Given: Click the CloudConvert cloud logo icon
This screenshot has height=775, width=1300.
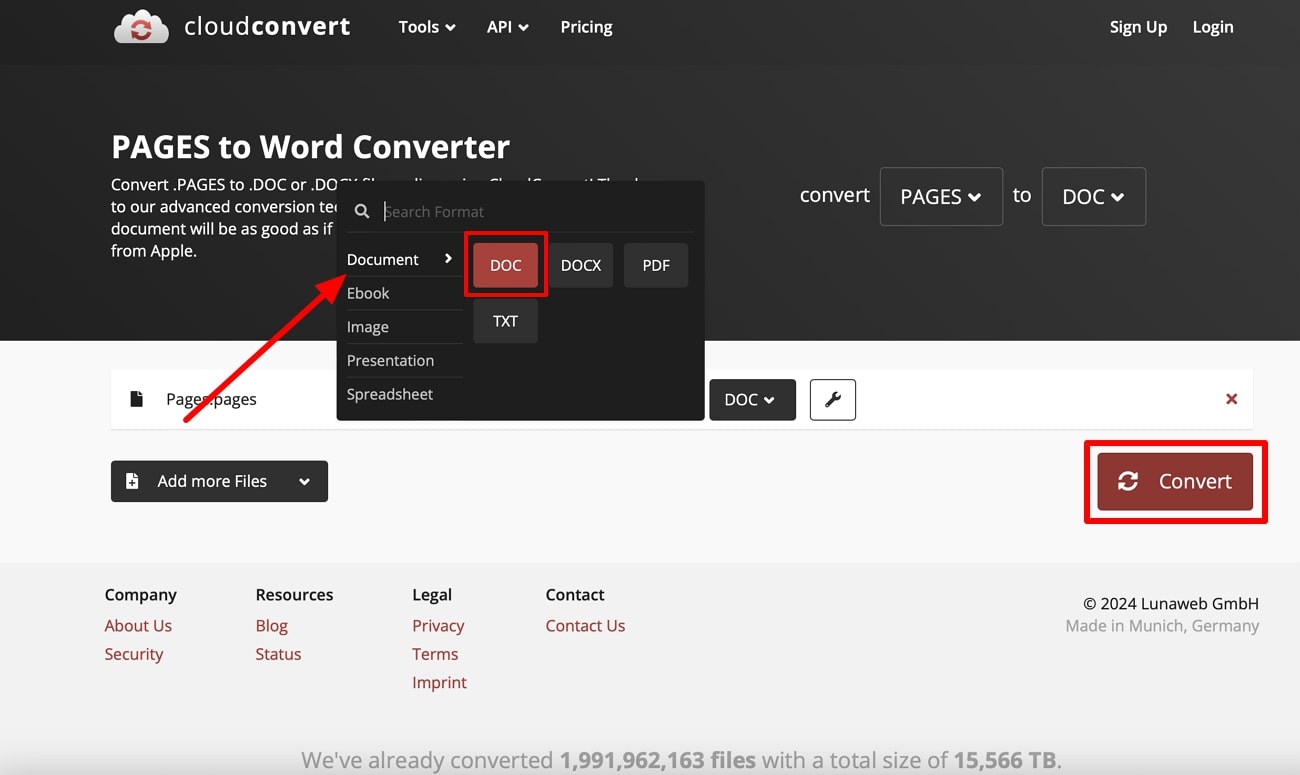Looking at the screenshot, I should [x=141, y=27].
